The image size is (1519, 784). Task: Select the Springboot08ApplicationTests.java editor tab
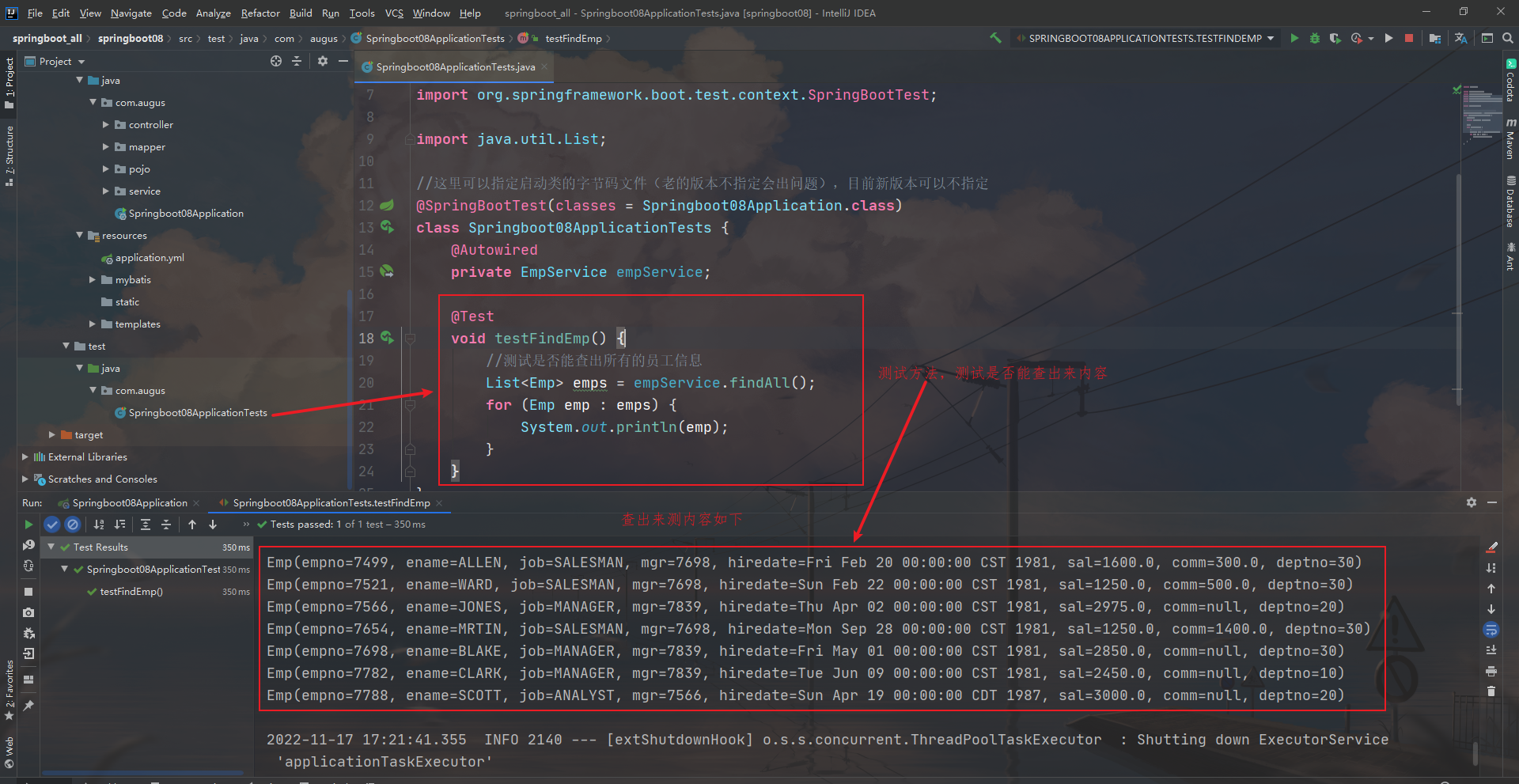tap(455, 67)
